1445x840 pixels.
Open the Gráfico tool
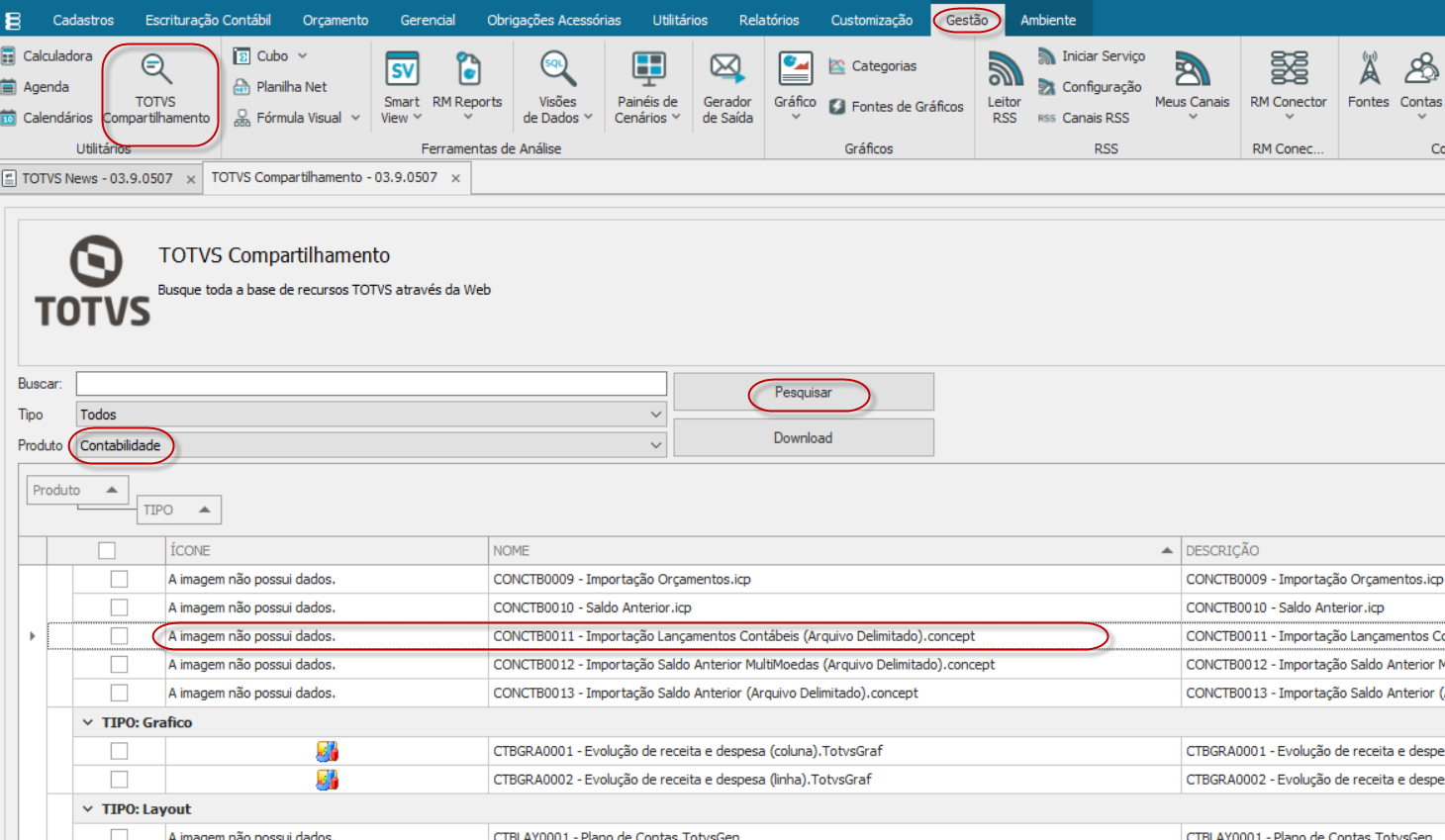tap(795, 87)
